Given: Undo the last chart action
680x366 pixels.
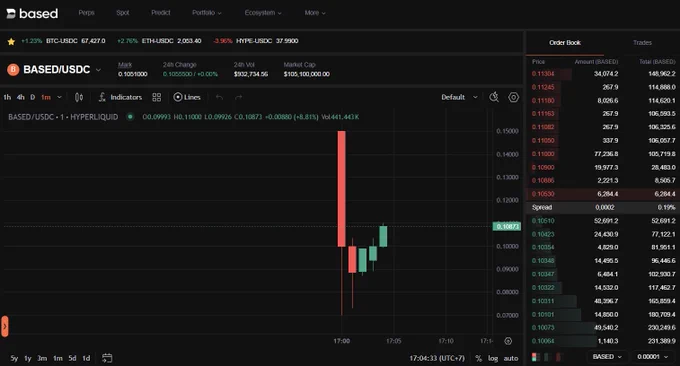Looking at the screenshot, I should coord(219,97).
